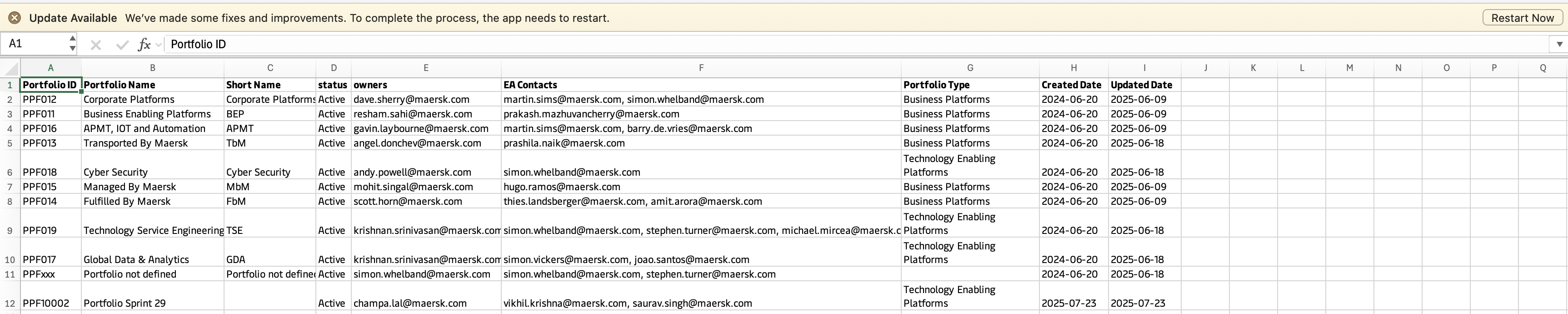This screenshot has height=314, width=1568.
Task: Click the Name Box up arrow stepper
Action: 72,39
